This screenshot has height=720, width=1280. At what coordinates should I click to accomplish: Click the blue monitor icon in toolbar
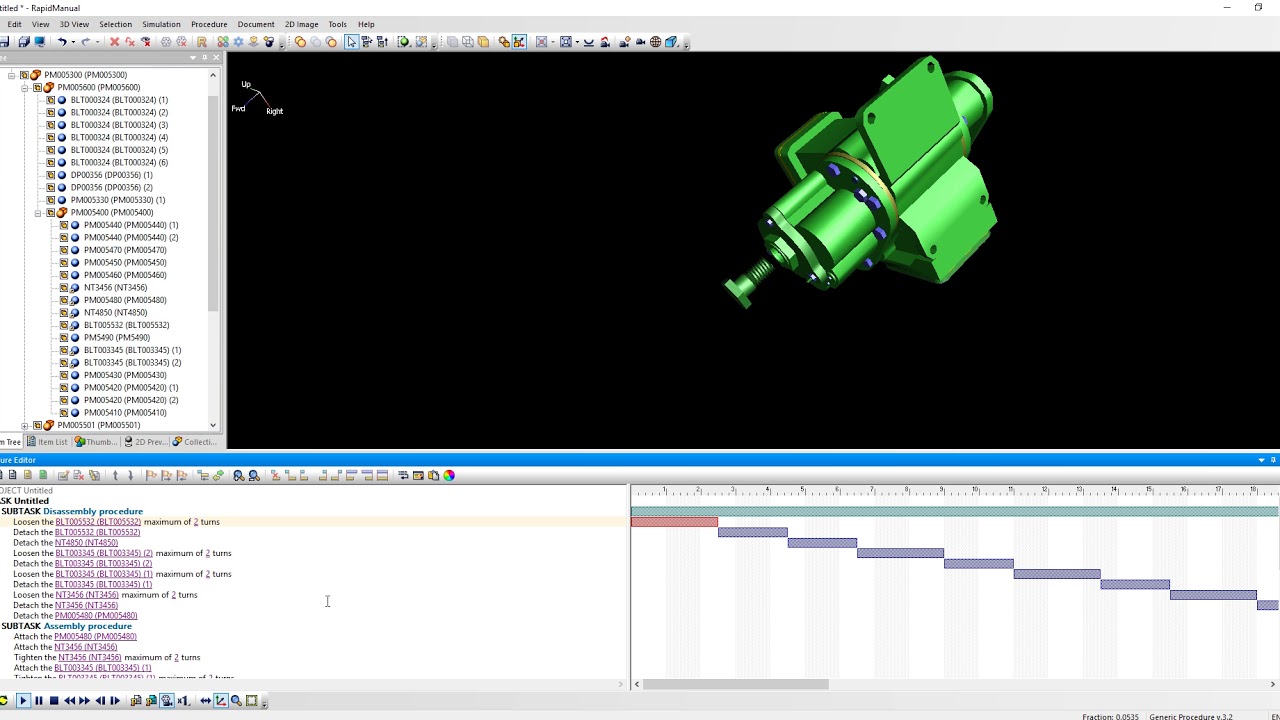click(40, 42)
